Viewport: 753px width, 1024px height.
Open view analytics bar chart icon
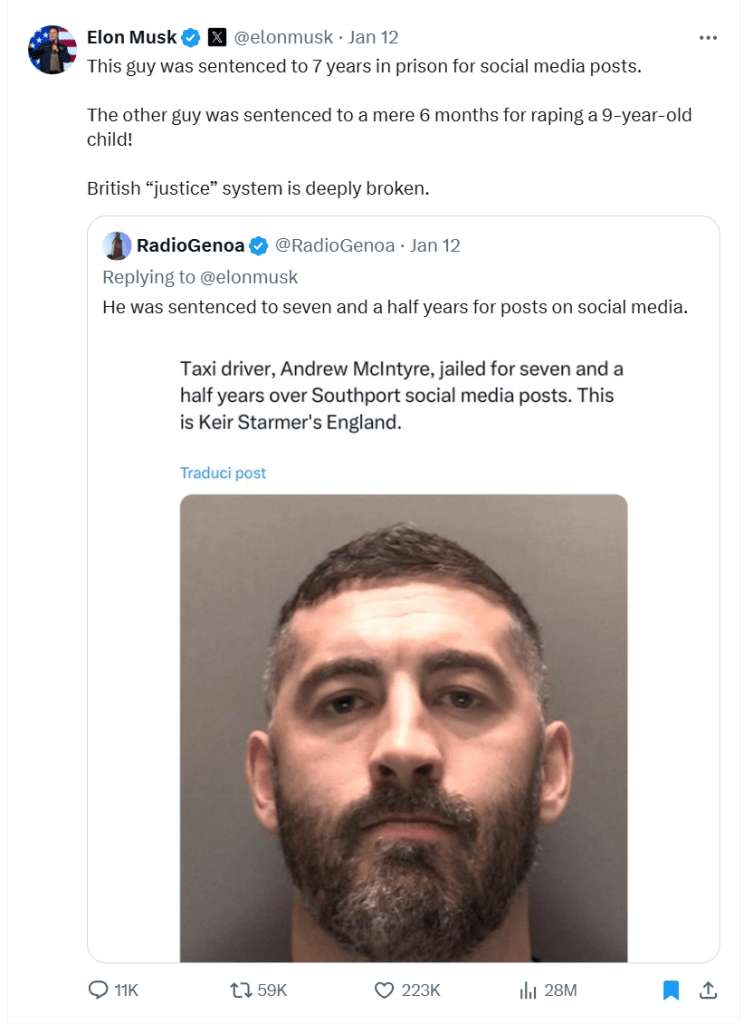pyautogui.click(x=528, y=991)
